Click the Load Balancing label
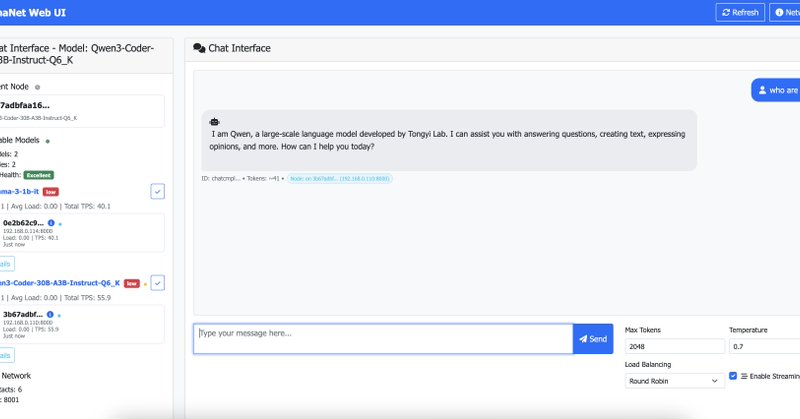This screenshot has height=419, width=800. (x=648, y=364)
